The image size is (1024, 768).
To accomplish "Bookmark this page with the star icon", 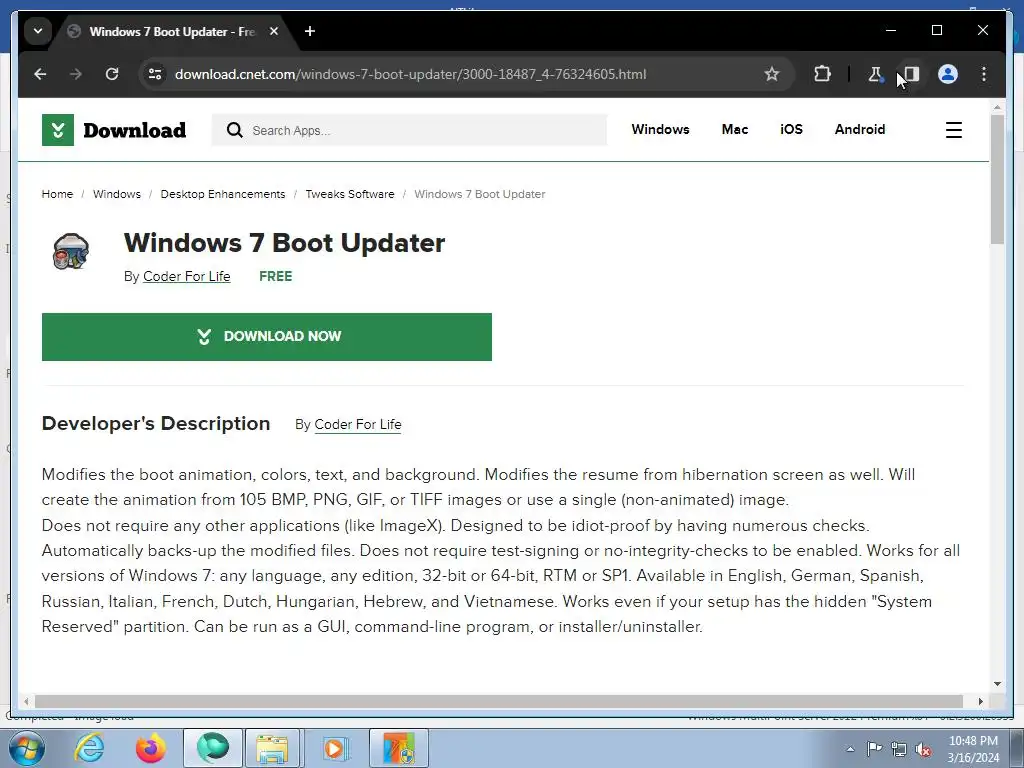I will 772,74.
